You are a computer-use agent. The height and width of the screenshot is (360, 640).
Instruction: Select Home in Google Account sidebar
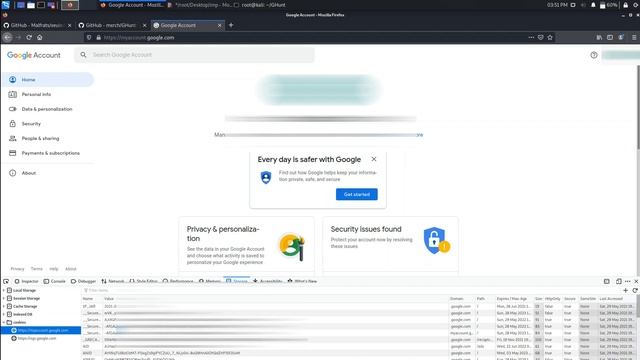(48, 80)
